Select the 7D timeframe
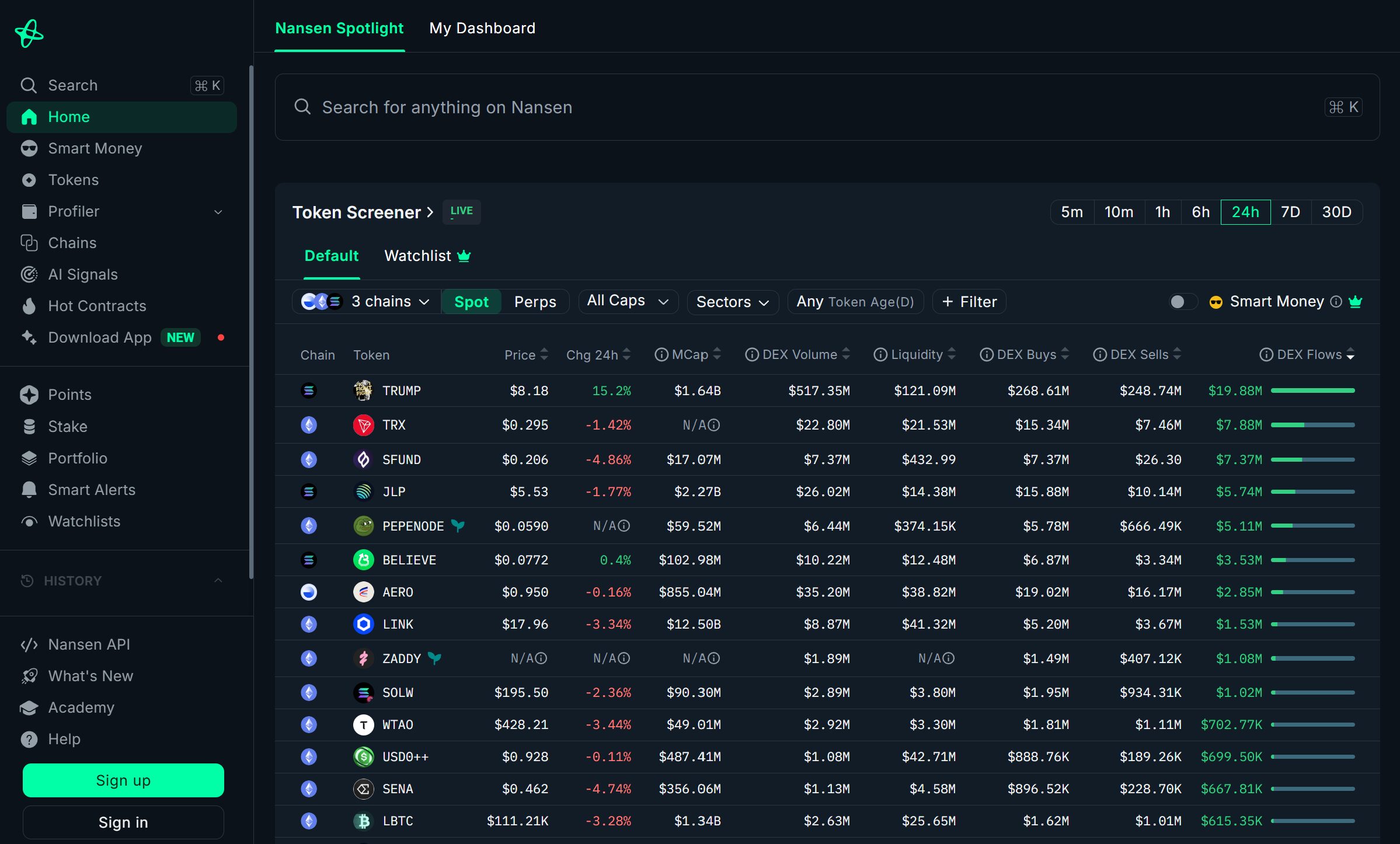 pyautogui.click(x=1290, y=212)
